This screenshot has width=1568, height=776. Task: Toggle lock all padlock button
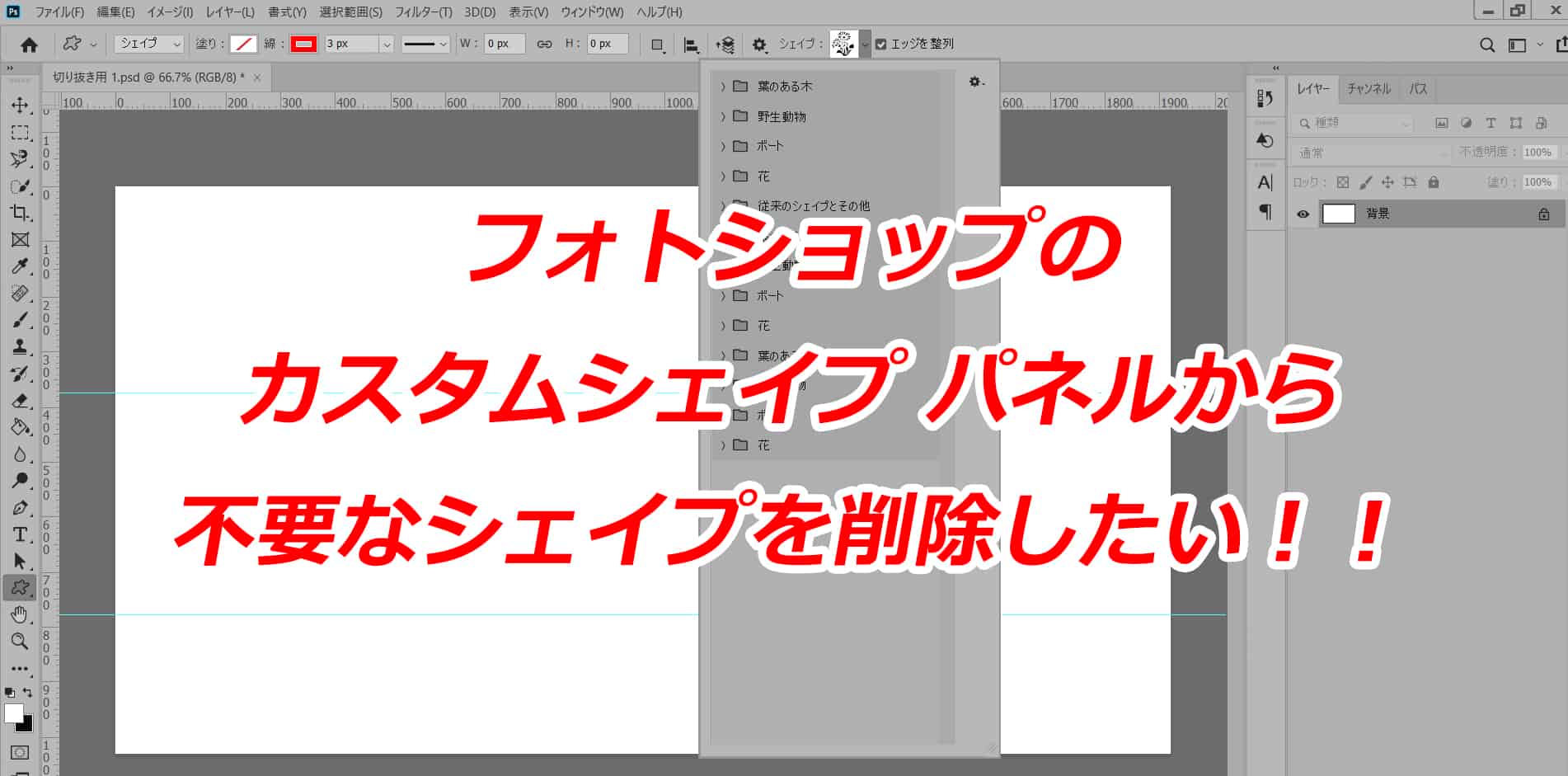[x=1434, y=182]
